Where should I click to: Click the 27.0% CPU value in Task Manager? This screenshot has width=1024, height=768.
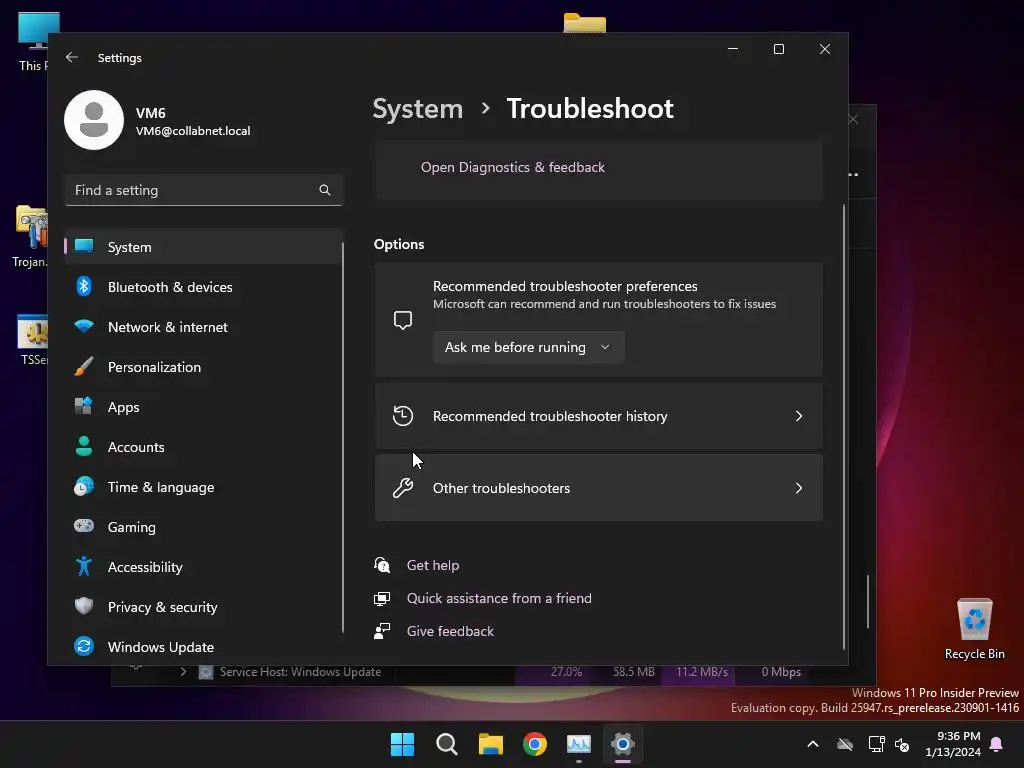click(x=566, y=672)
